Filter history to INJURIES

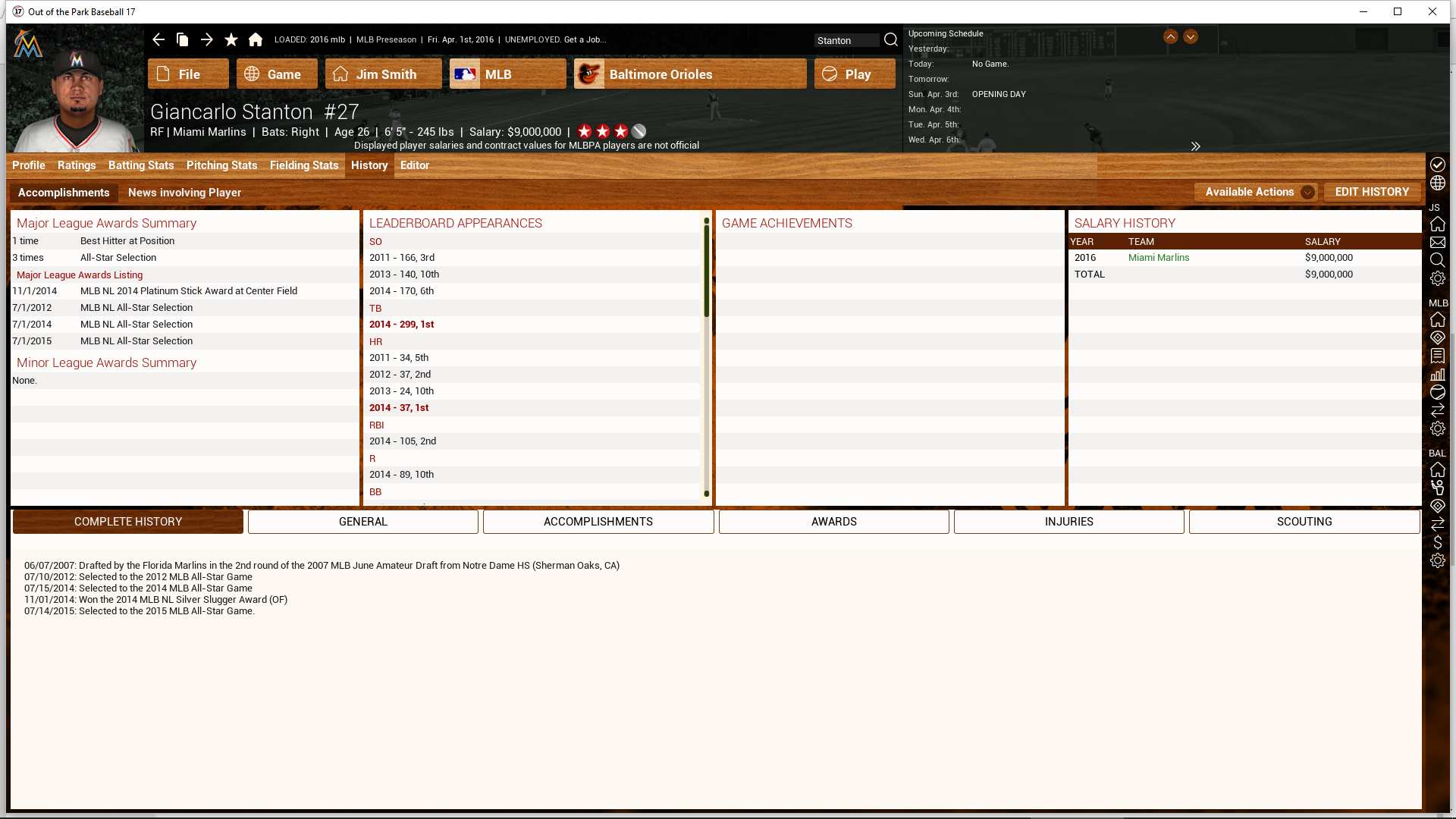(x=1069, y=522)
